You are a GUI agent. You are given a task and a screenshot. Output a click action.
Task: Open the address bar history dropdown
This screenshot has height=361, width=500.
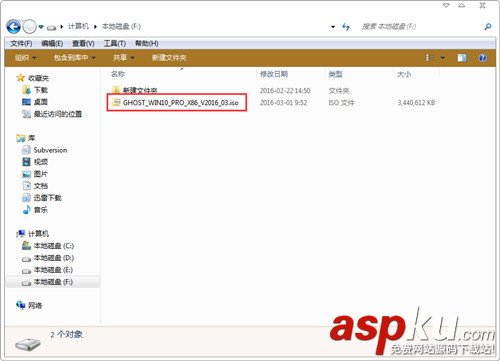click(333, 27)
